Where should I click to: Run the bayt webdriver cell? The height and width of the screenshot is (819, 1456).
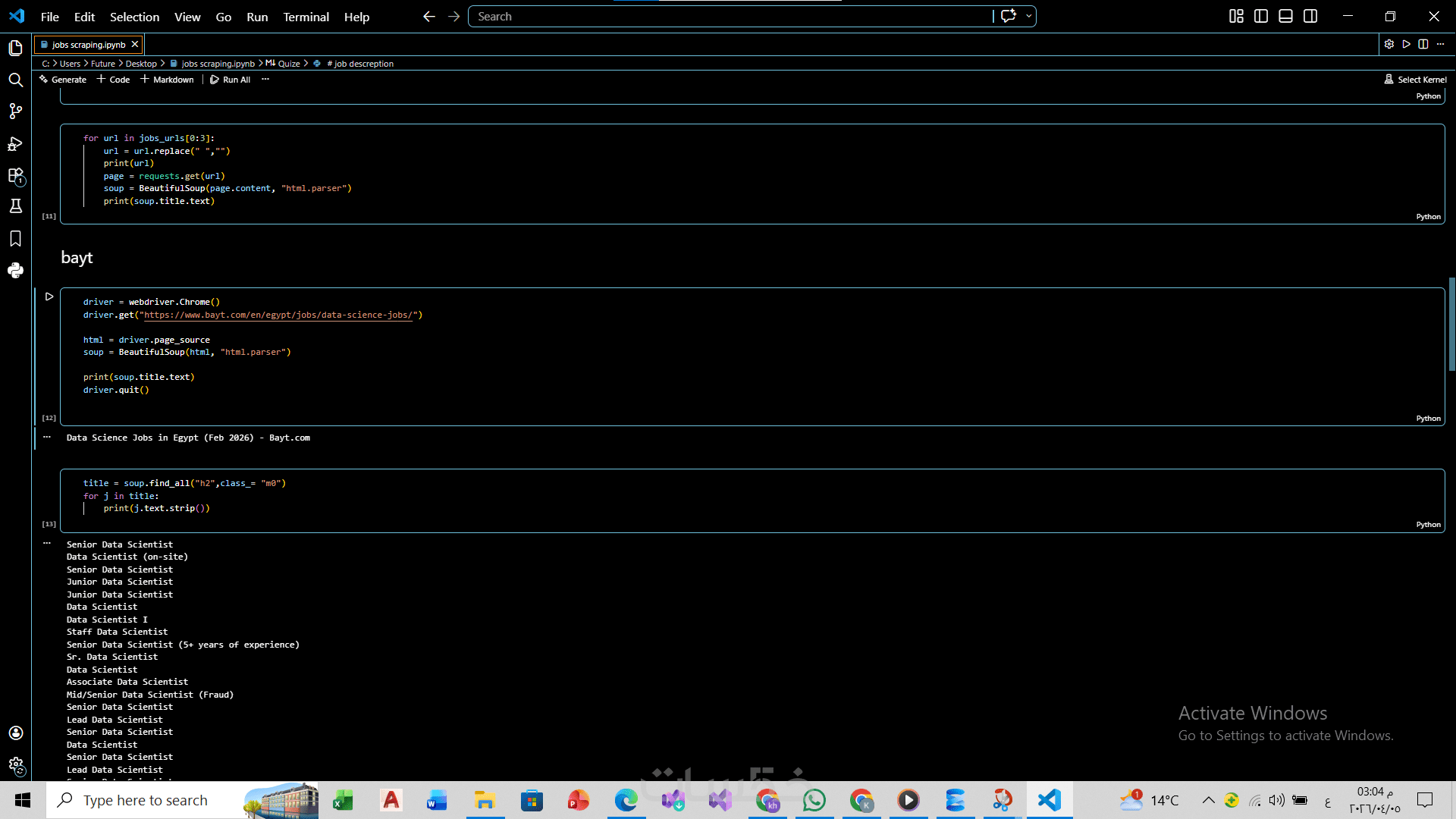pos(49,297)
